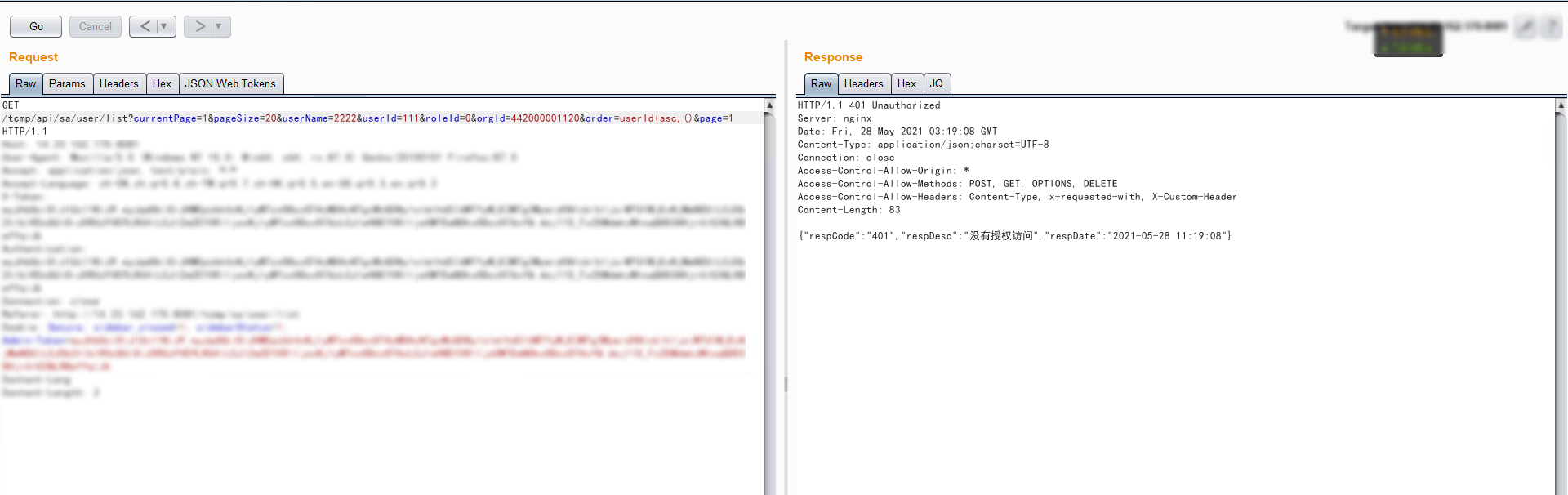1568x495 pixels.
Task: Select the request Hex tab
Action: point(162,84)
